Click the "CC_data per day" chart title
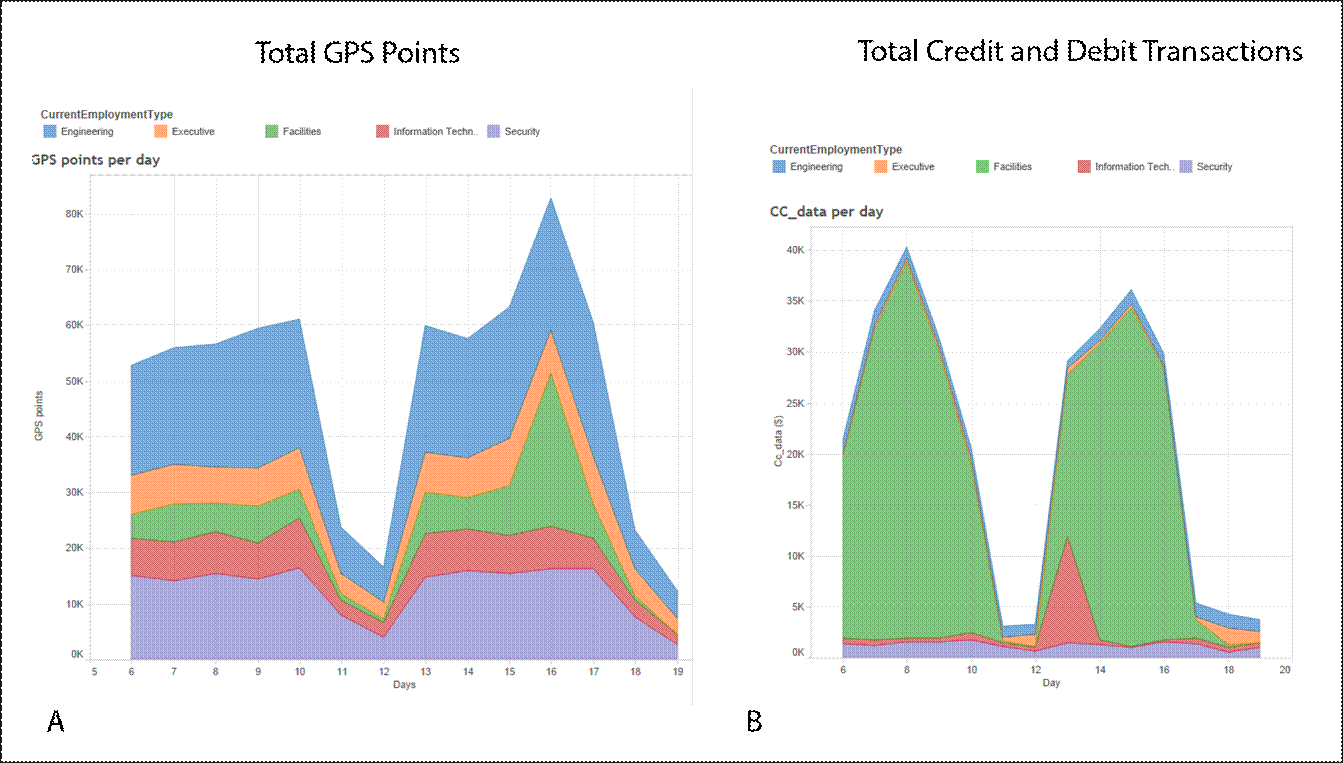Viewport: 1343px width, 763px height. click(826, 212)
